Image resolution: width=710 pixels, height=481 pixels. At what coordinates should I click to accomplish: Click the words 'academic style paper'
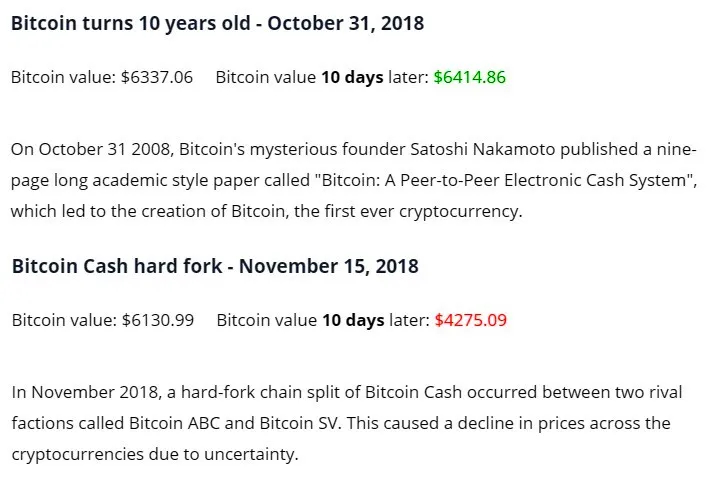tap(176, 180)
